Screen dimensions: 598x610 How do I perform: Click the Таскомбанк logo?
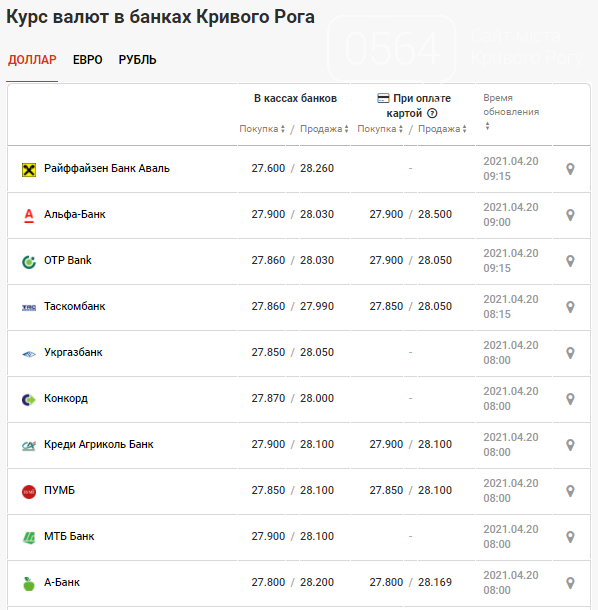(x=29, y=308)
